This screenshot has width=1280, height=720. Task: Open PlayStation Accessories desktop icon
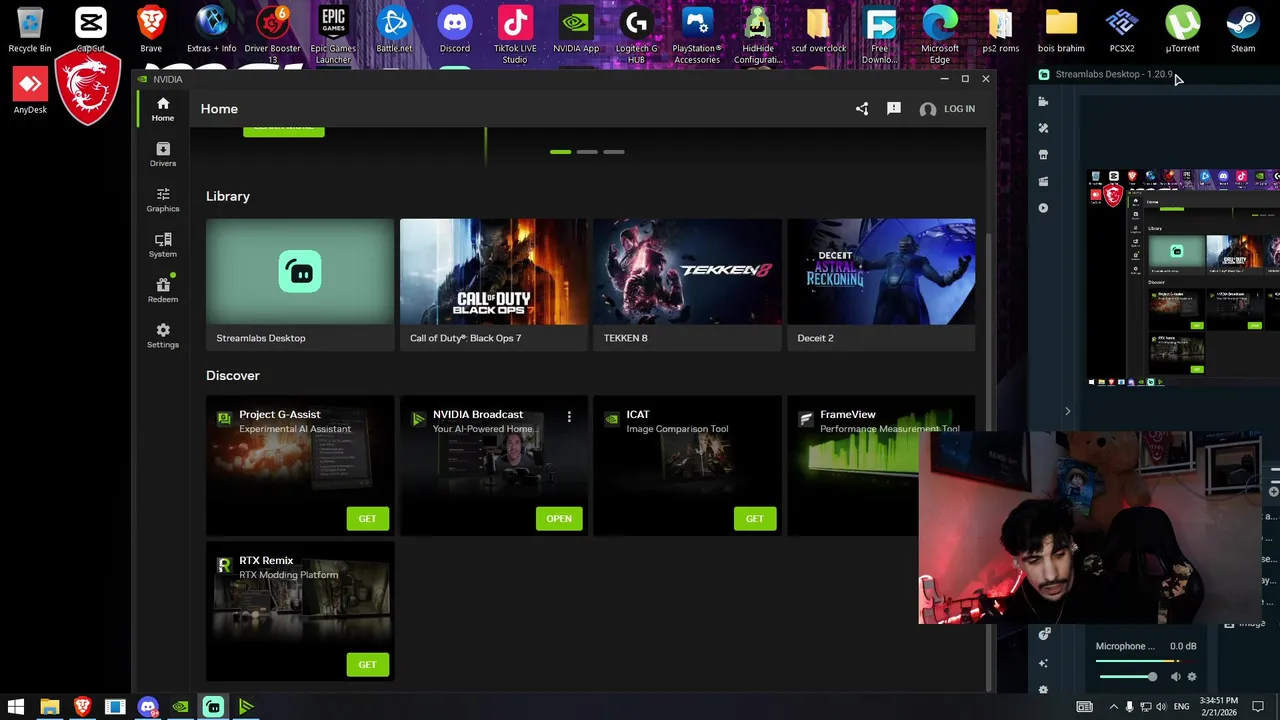pyautogui.click(x=697, y=35)
